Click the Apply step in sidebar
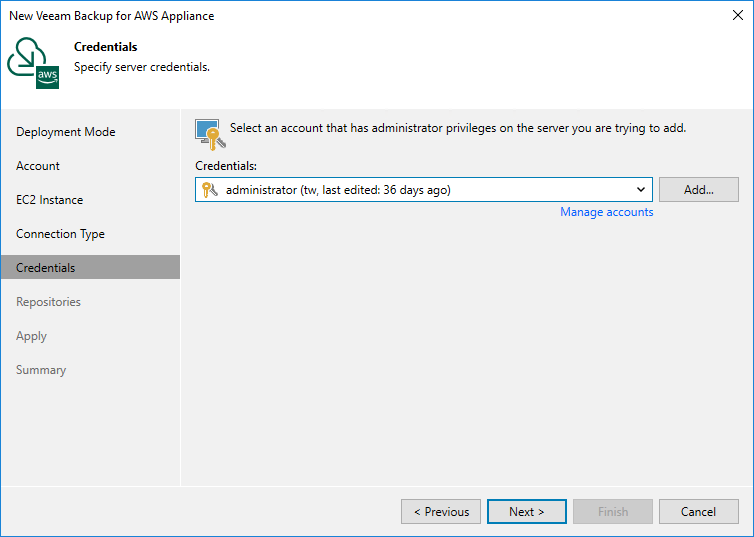 (31, 336)
